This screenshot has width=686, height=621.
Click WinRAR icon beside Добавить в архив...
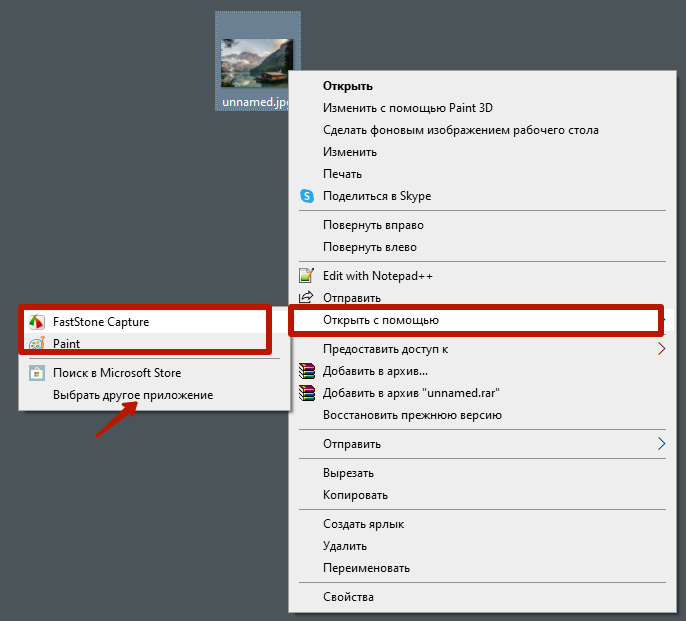[307, 371]
